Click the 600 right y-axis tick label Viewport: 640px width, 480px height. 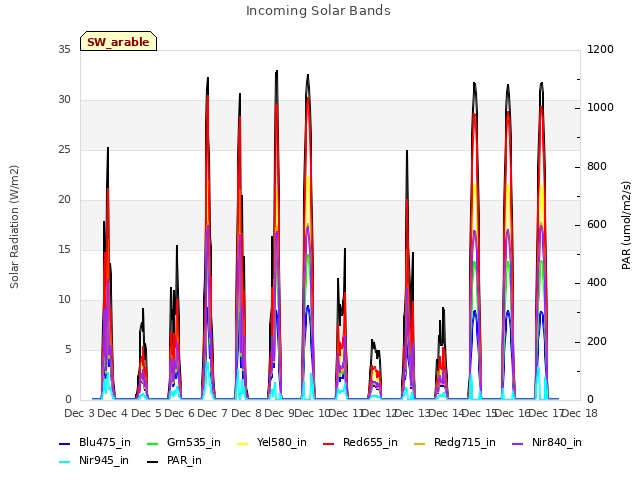point(597,224)
